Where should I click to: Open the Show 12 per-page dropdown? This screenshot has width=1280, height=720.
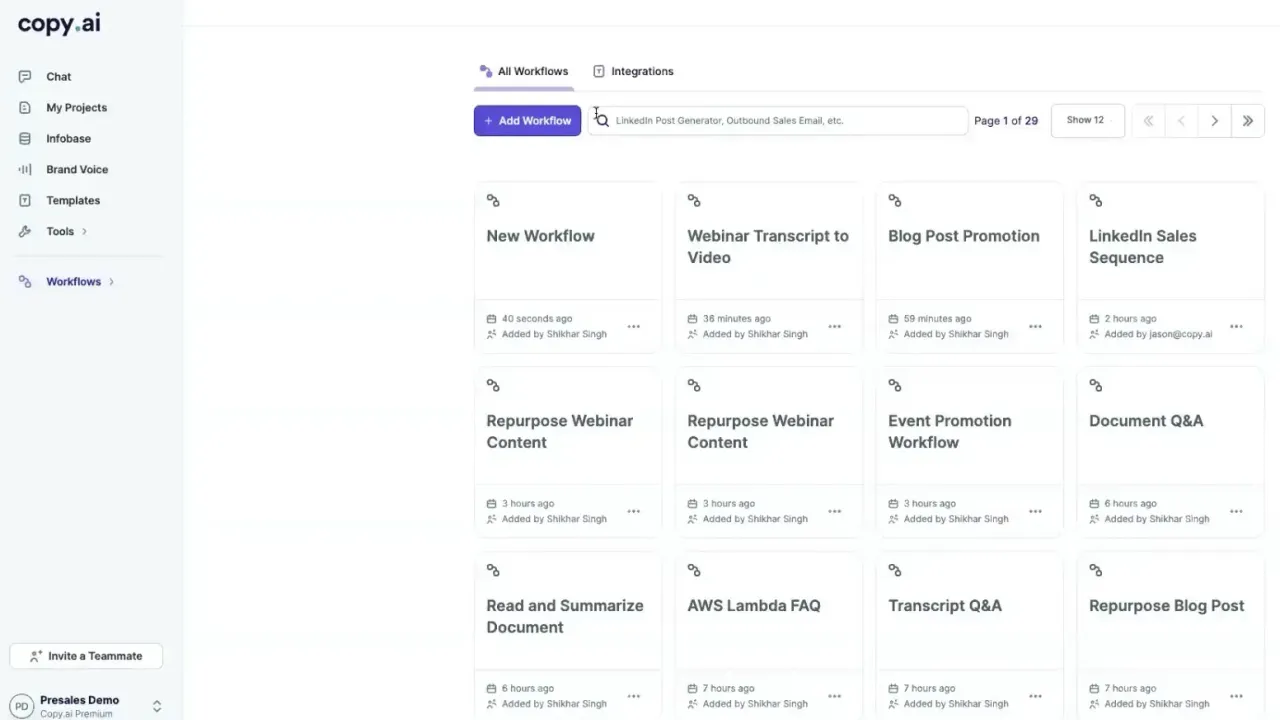(x=1087, y=120)
